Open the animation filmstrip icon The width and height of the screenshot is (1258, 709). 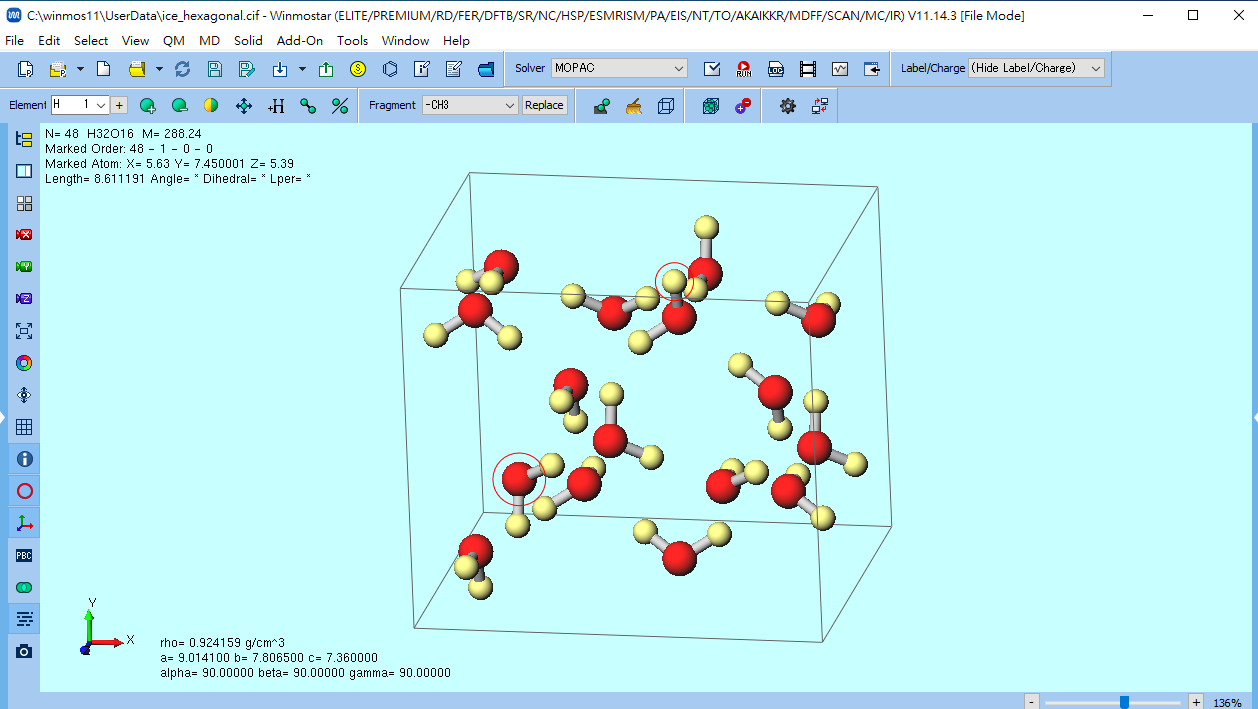(808, 69)
